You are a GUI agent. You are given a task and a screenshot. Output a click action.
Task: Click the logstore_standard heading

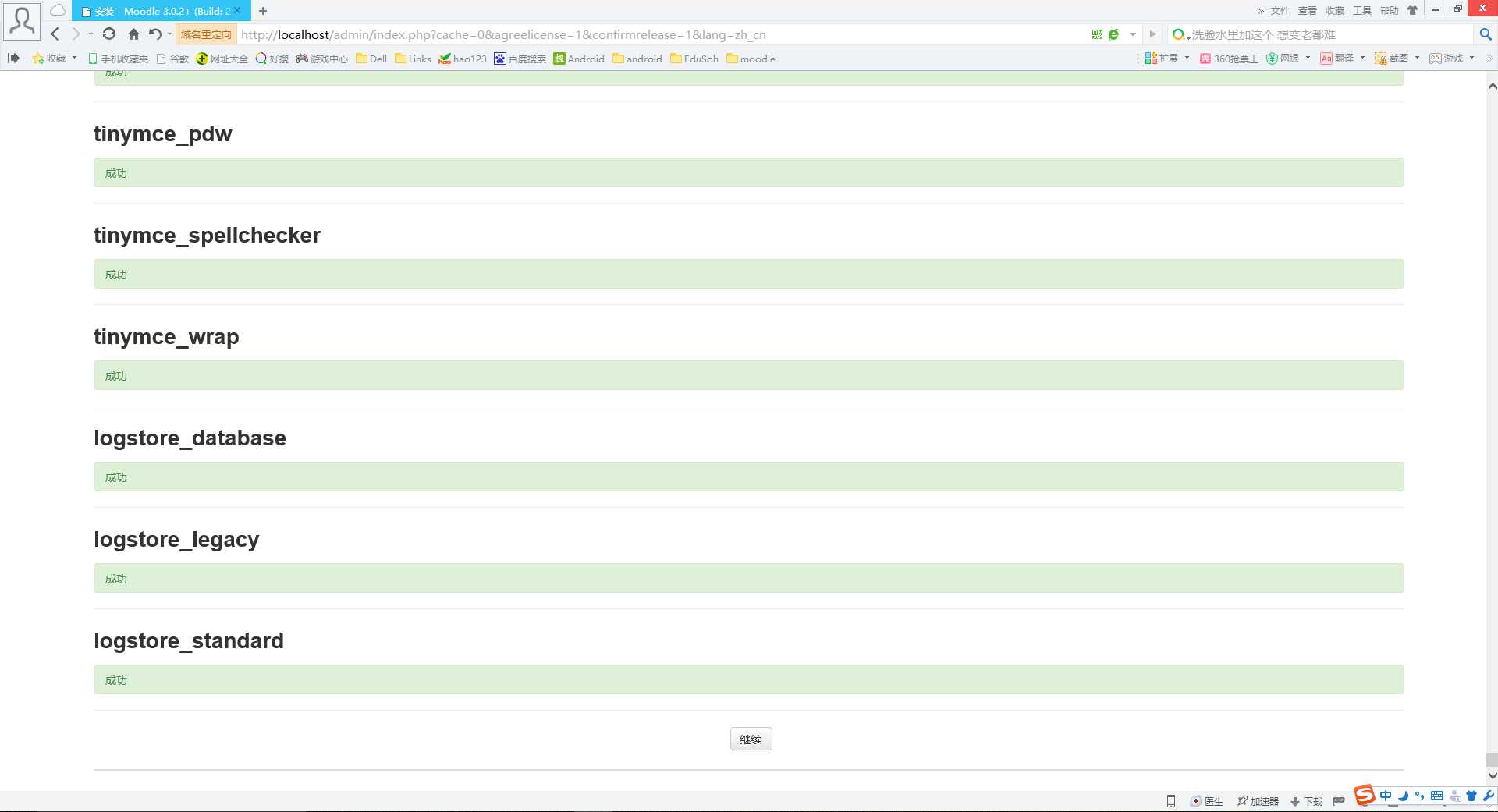(x=189, y=640)
